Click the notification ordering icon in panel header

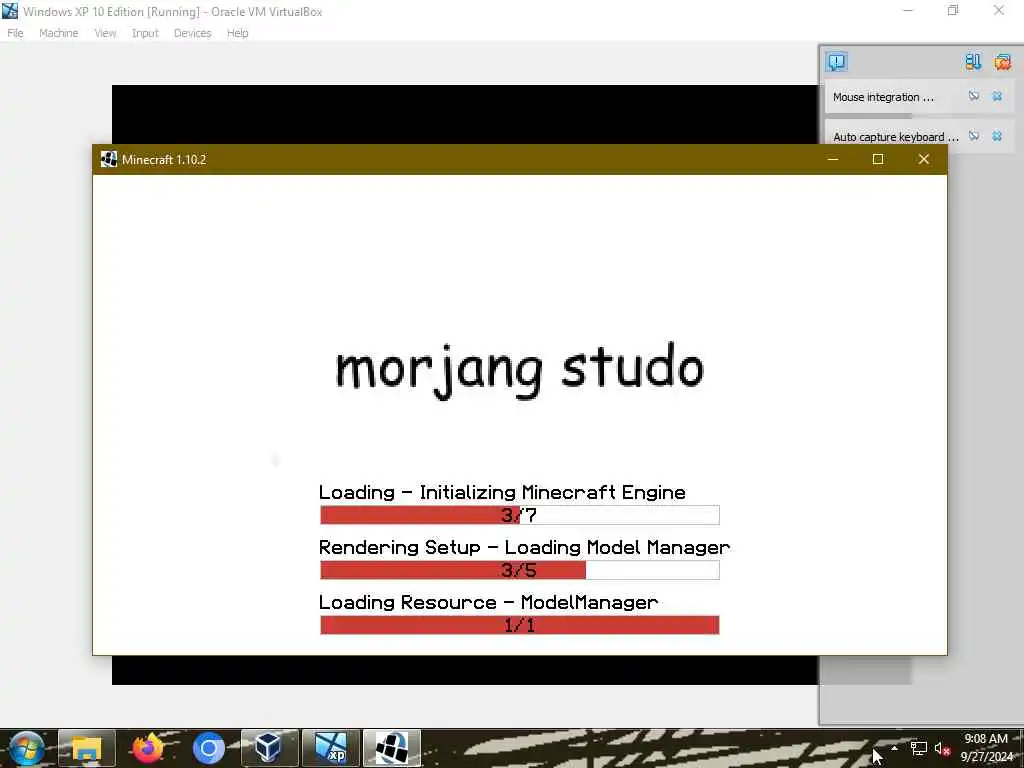point(972,62)
